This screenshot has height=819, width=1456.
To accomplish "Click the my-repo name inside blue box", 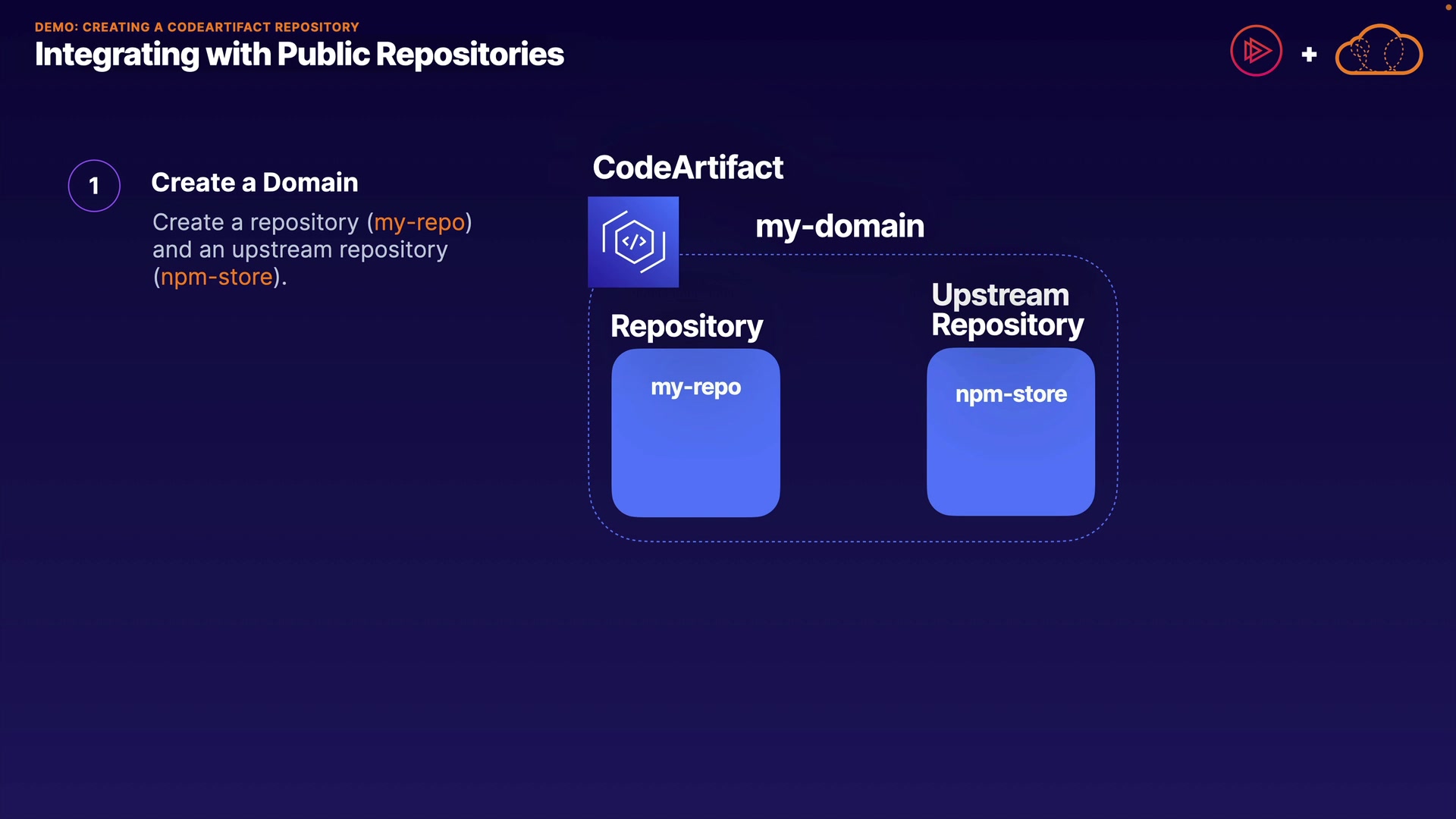I will tap(695, 388).
